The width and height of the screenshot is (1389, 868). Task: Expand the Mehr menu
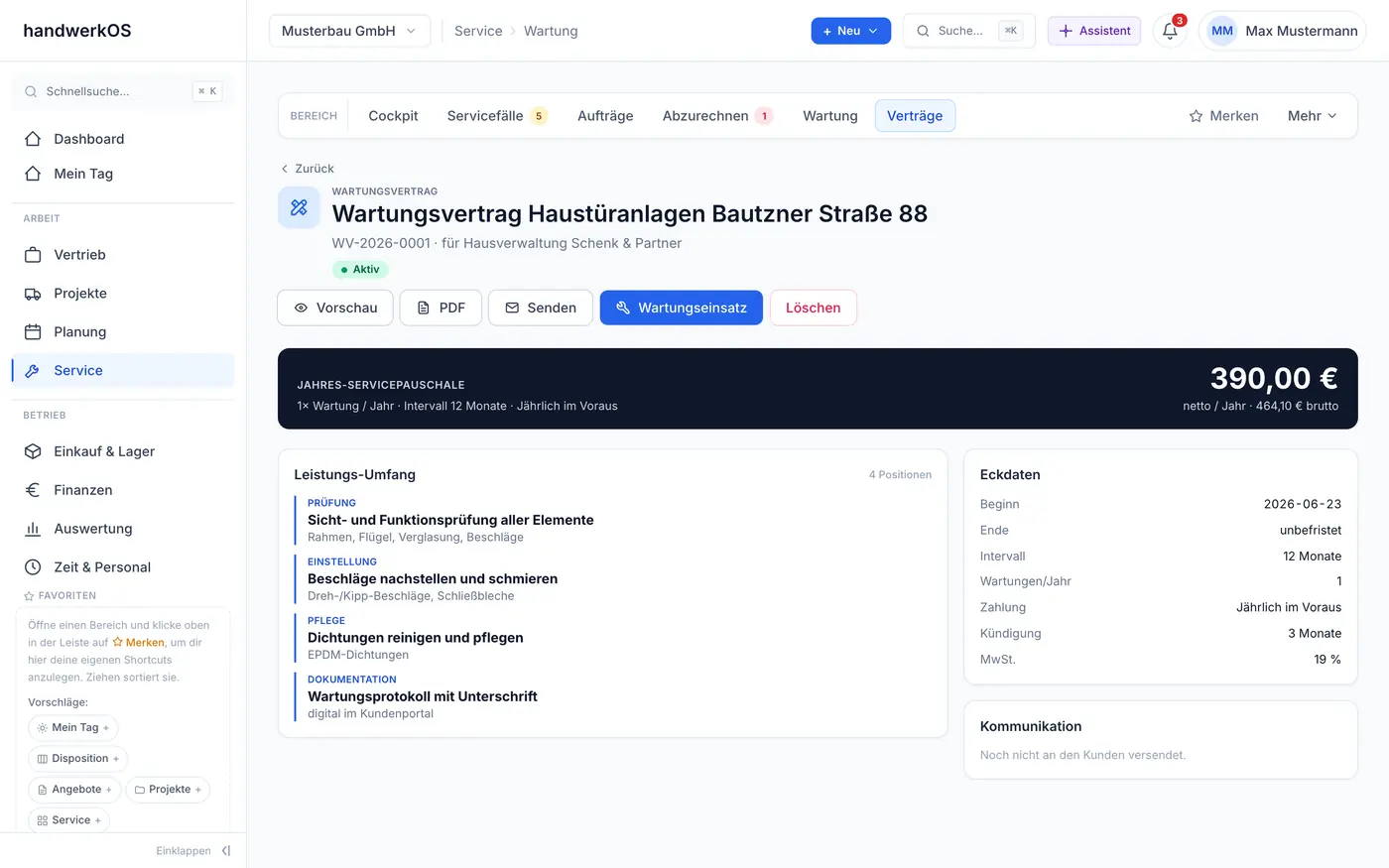click(1312, 116)
